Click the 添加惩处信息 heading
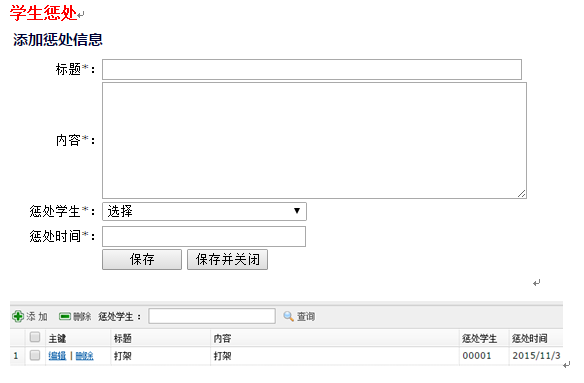Screen dimensions: 584x383 pos(58,39)
